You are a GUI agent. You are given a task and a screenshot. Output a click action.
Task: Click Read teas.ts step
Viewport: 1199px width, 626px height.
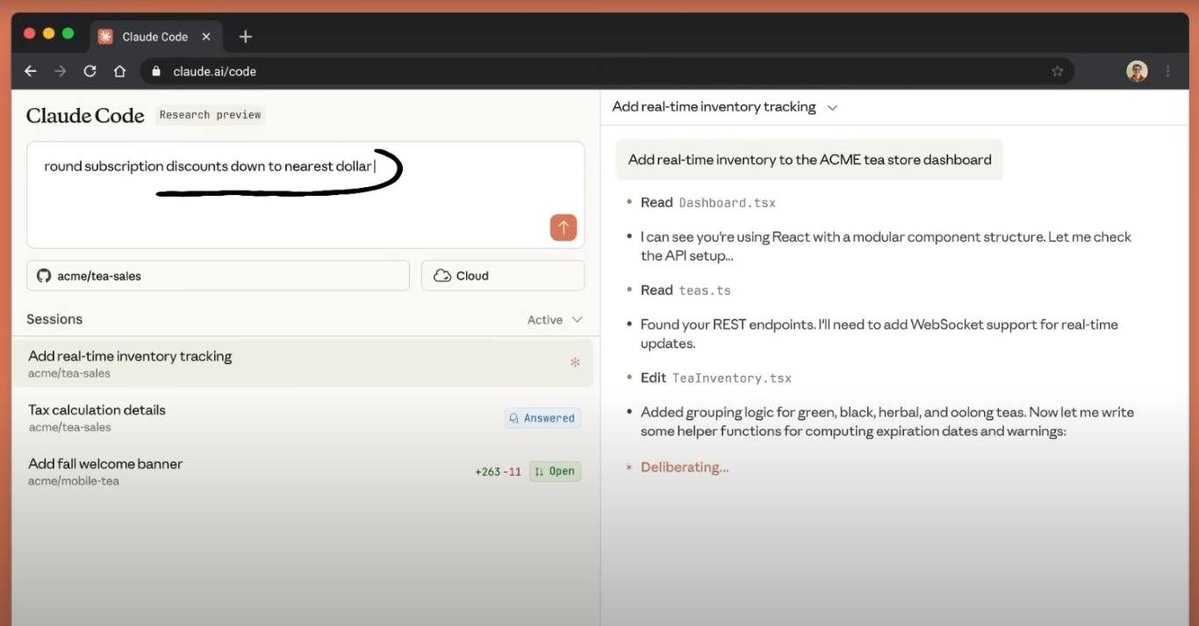(x=686, y=290)
